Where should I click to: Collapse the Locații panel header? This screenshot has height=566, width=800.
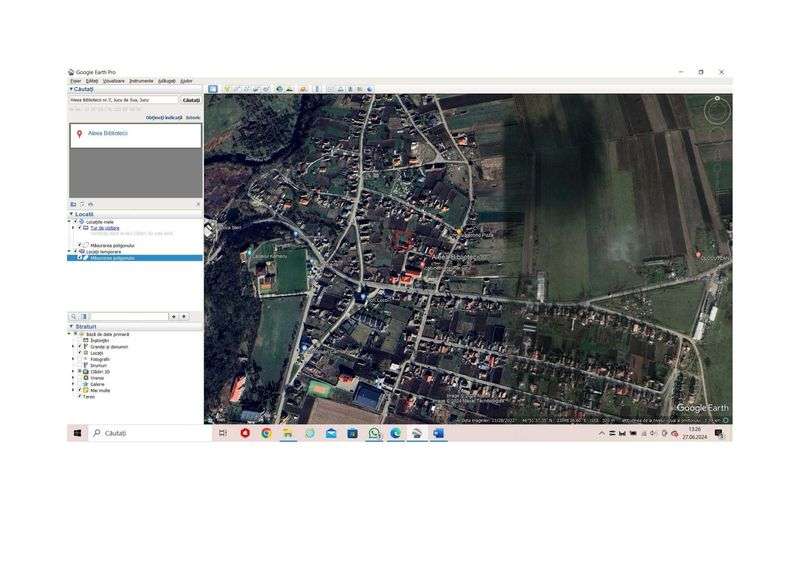71,214
